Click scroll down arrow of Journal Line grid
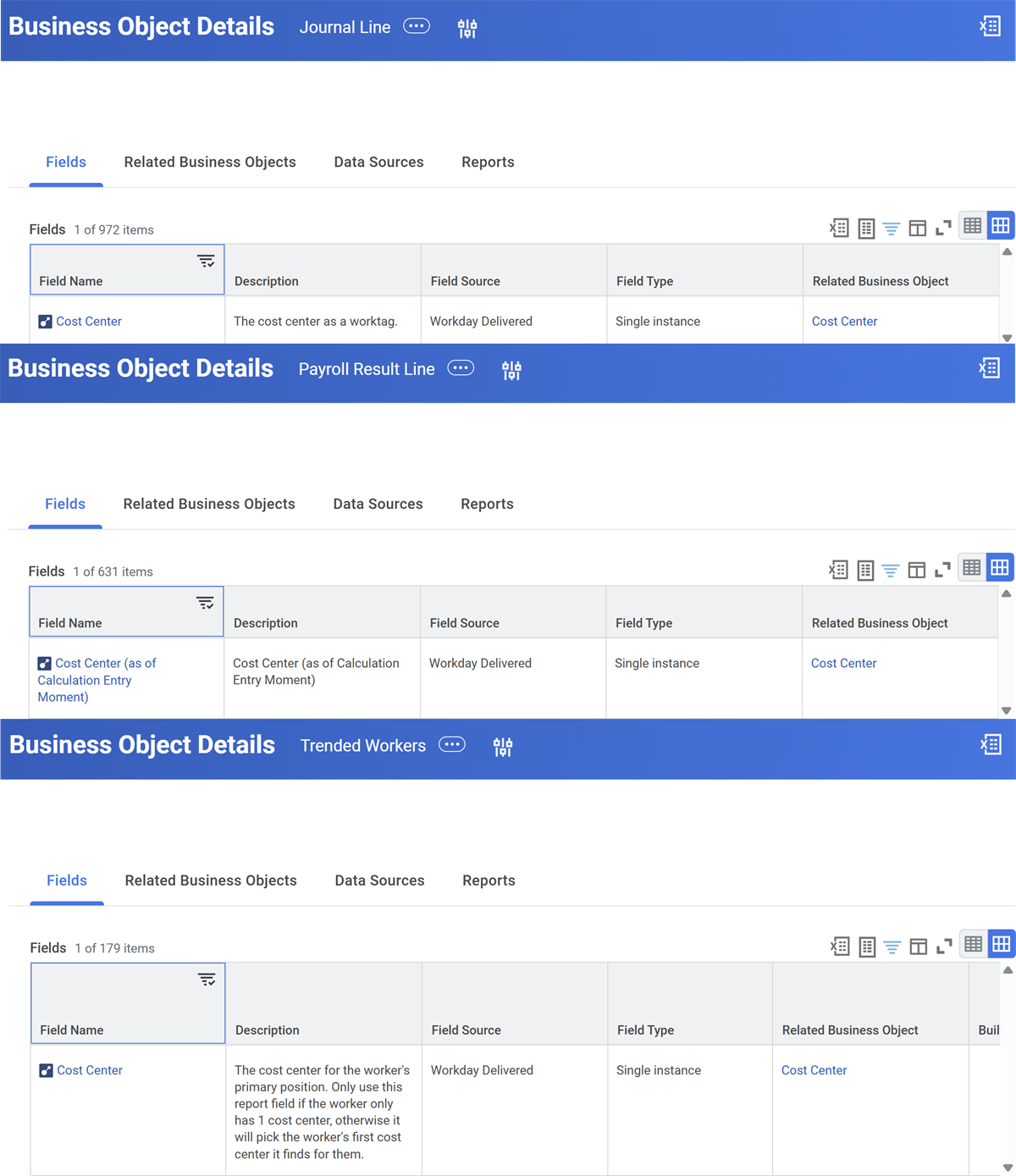The height and width of the screenshot is (1176, 1016). (1007, 338)
